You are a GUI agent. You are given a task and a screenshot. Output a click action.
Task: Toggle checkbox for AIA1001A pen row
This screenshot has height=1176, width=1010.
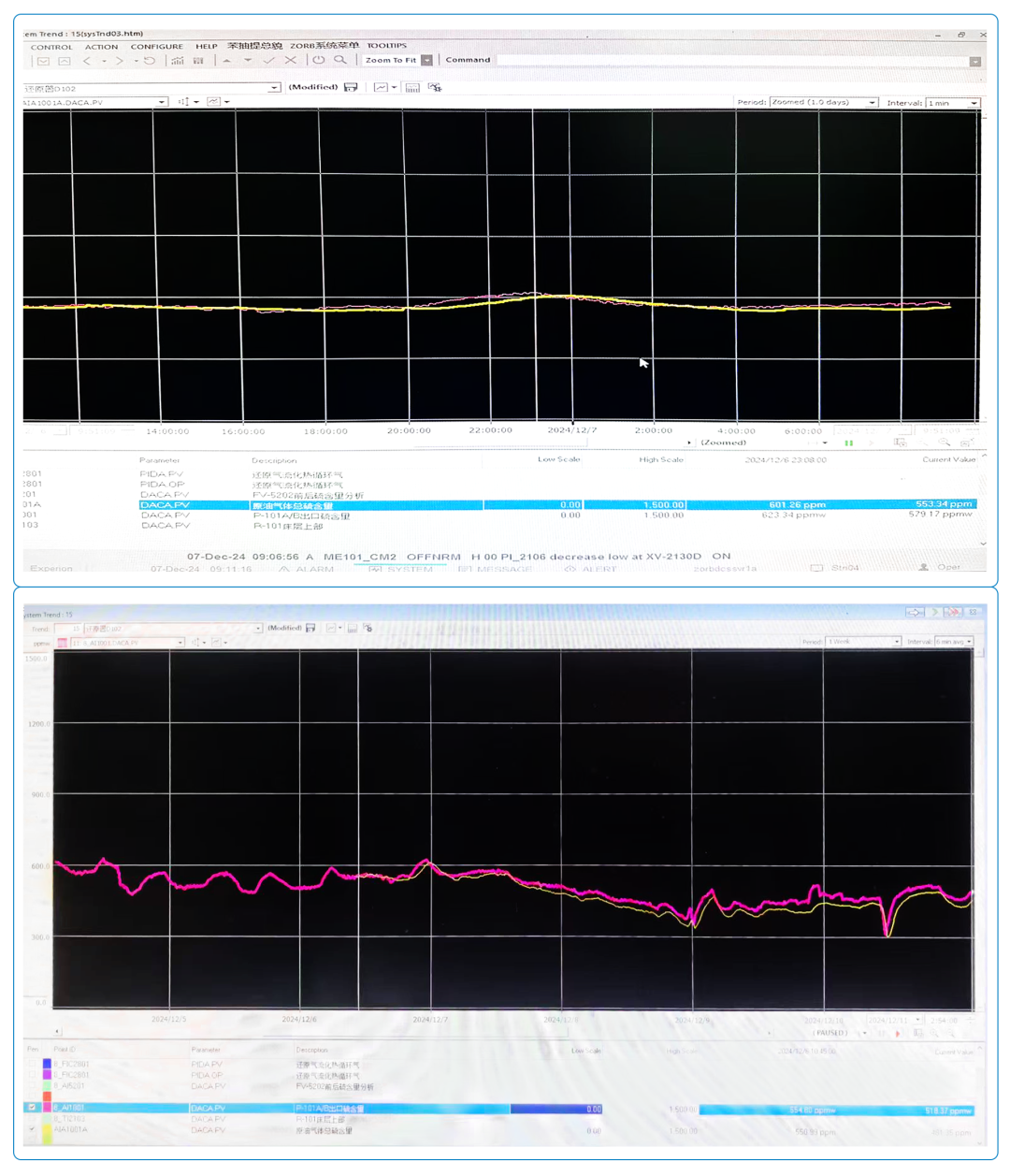(33, 1130)
